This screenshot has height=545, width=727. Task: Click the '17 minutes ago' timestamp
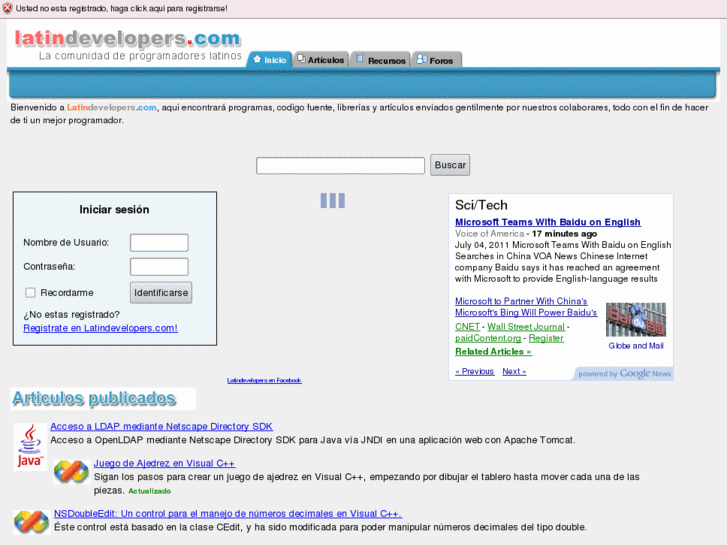[564, 234]
